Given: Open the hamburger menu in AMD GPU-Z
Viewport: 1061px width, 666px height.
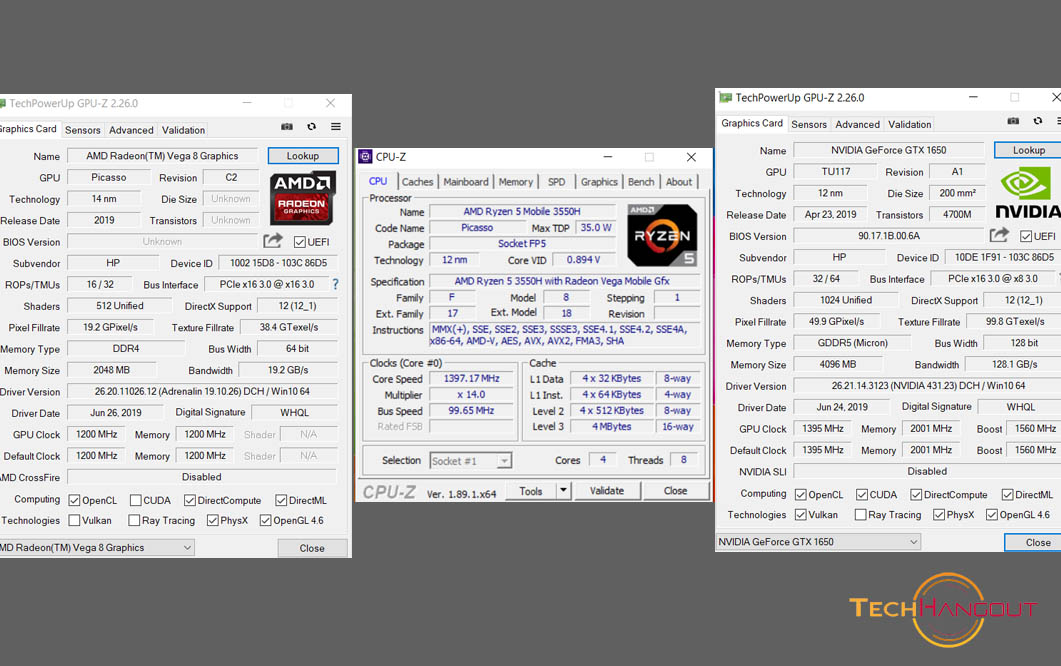Looking at the screenshot, I should coord(336,127).
